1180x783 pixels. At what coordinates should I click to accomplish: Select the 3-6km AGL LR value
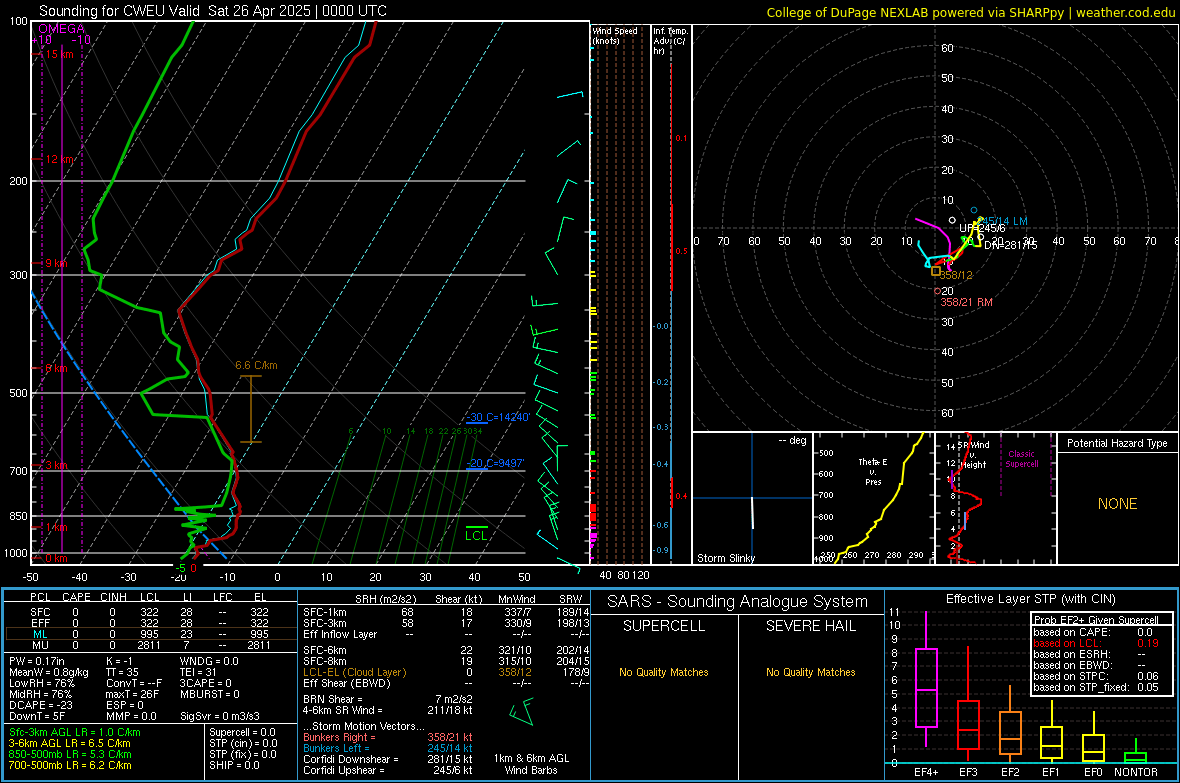pos(69,743)
